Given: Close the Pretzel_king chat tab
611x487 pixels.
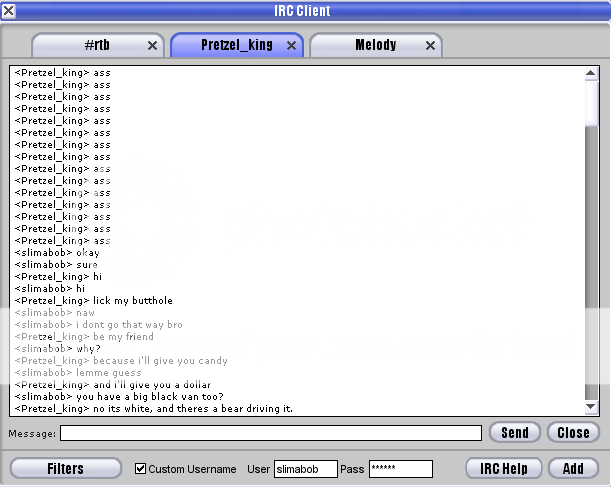Looking at the screenshot, I should click(292, 46).
